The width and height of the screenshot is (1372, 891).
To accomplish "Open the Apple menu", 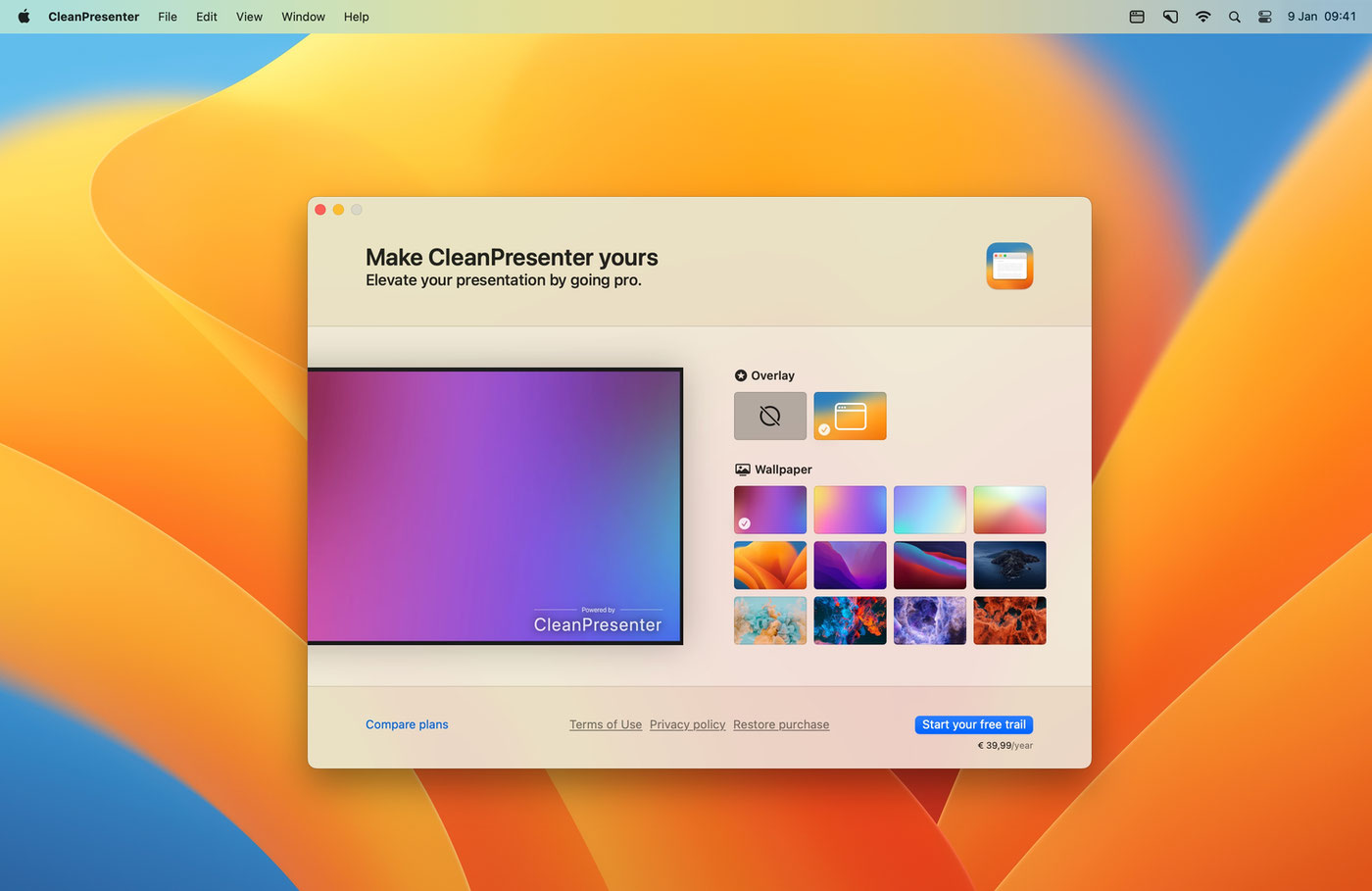I will [24, 17].
